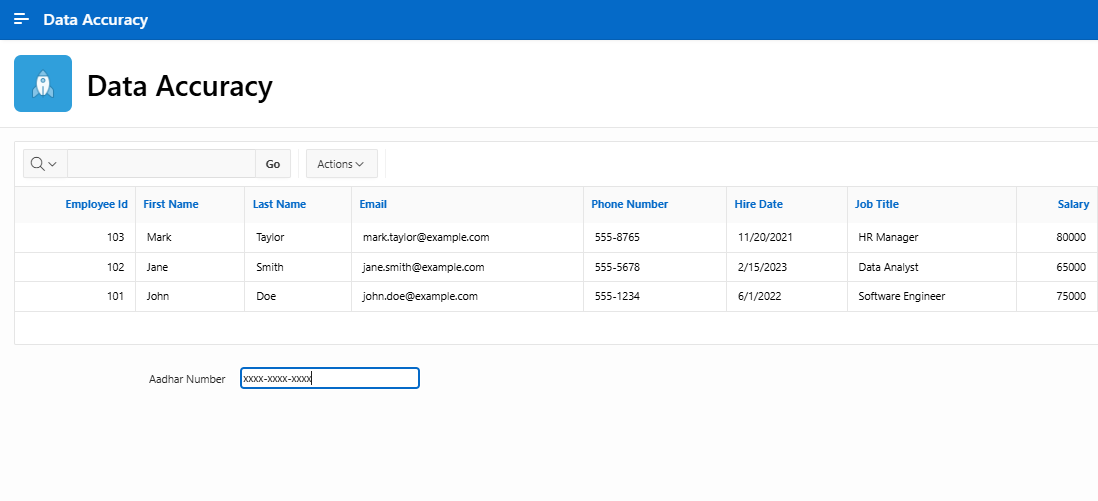
Task: Click salary value 80000
Action: click(x=1071, y=238)
